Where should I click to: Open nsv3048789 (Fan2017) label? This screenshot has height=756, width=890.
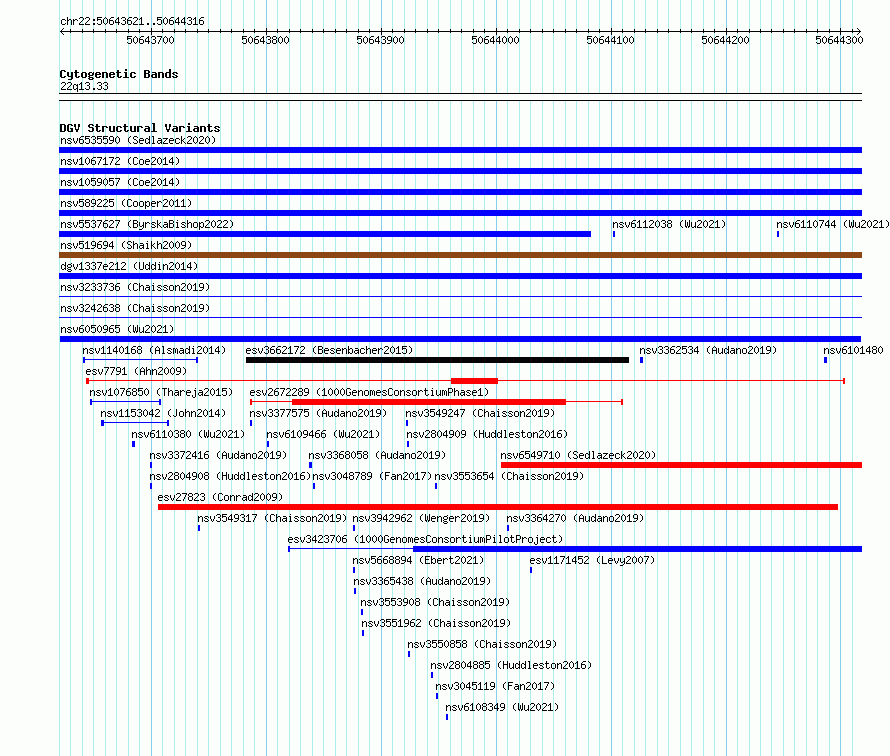372,476
